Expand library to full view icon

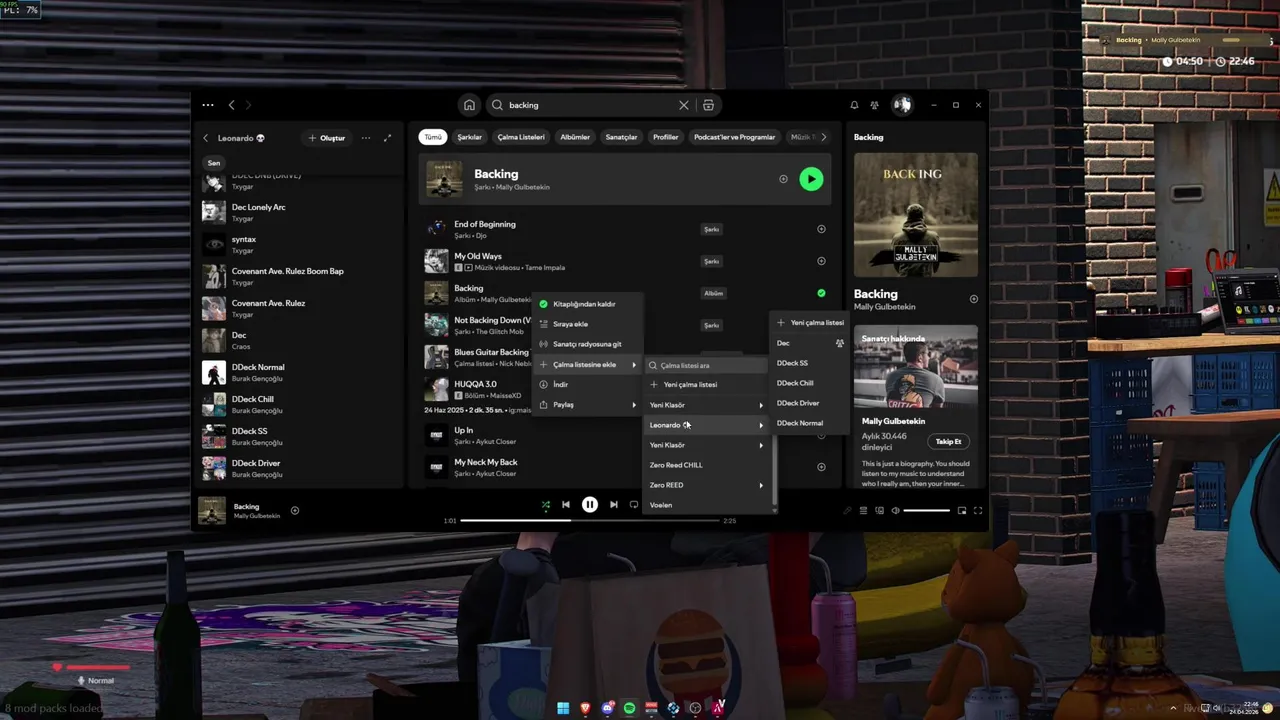tap(387, 138)
